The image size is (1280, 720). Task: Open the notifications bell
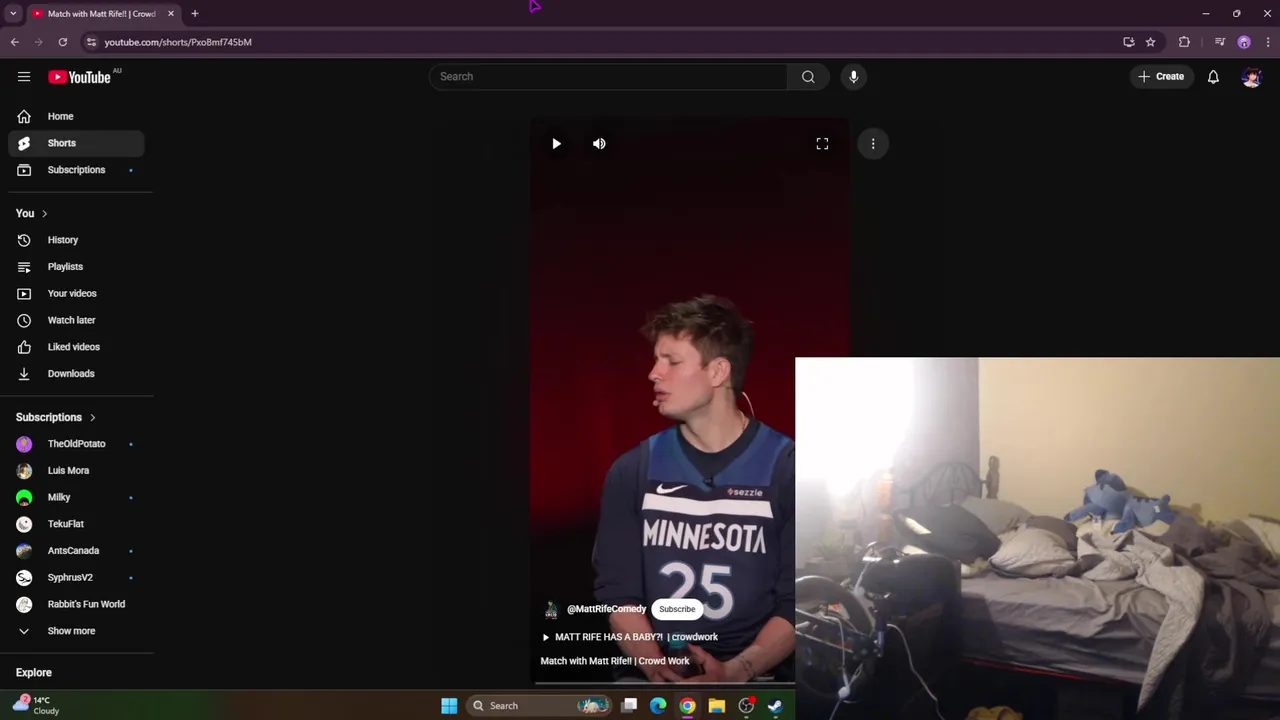(x=1213, y=77)
